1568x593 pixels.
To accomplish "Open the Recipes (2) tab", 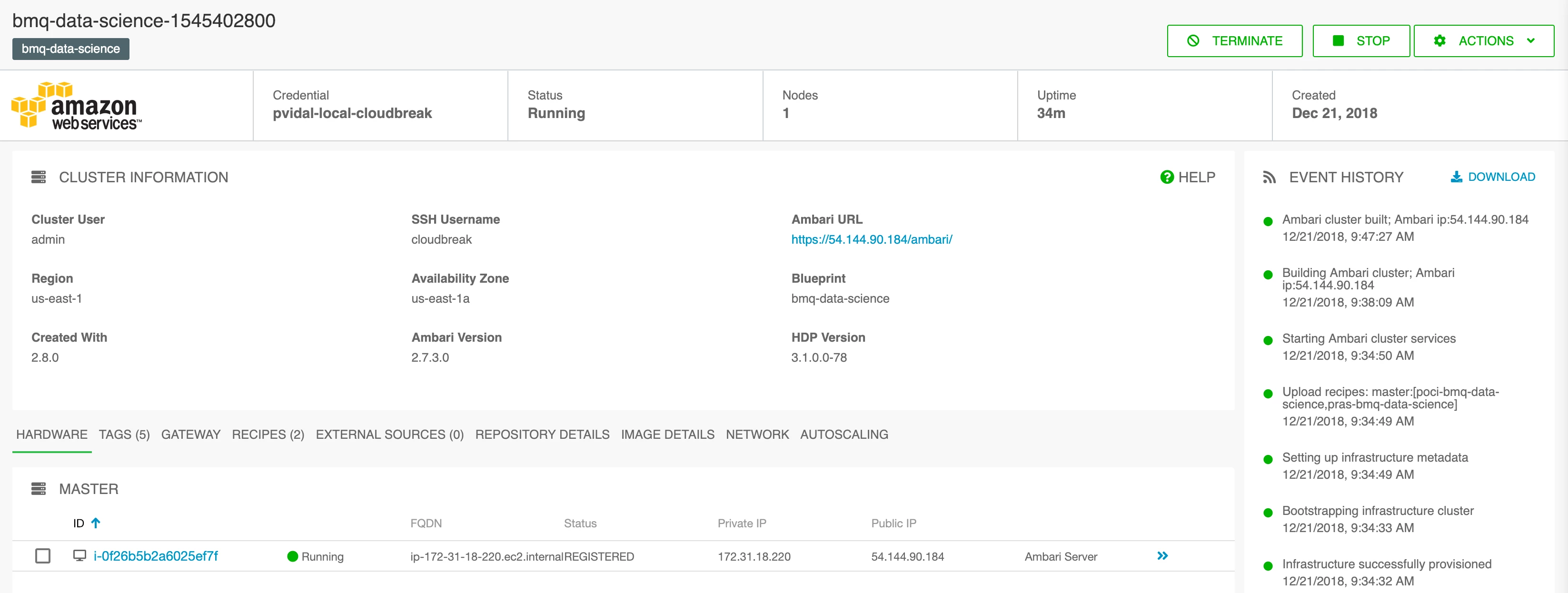I will (268, 434).
